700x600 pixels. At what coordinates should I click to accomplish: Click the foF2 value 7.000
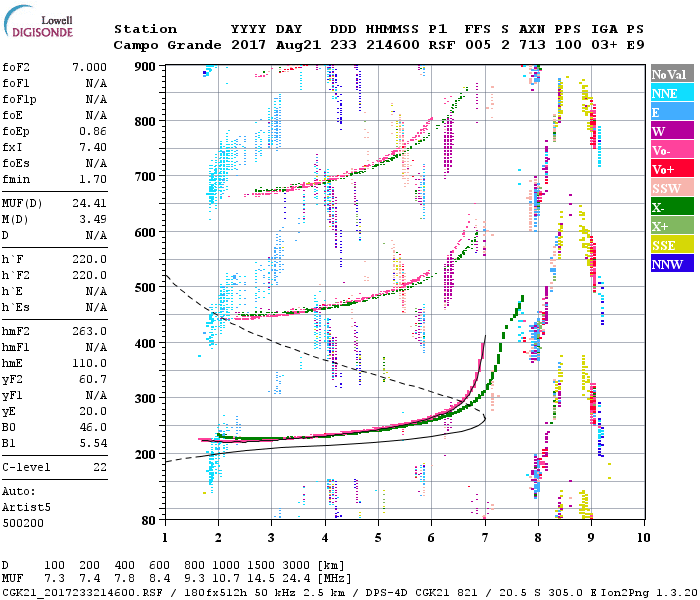pyautogui.click(x=89, y=65)
